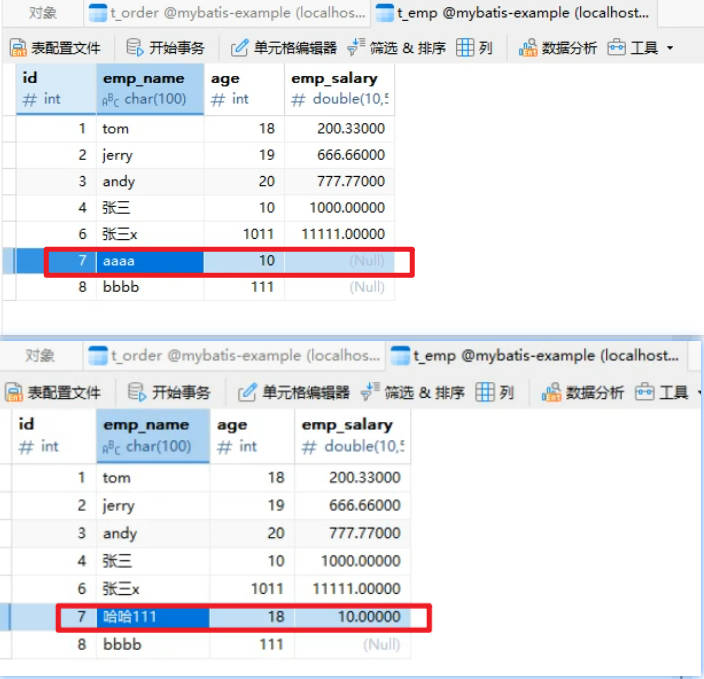Click 列 label in top window

pos(486,48)
